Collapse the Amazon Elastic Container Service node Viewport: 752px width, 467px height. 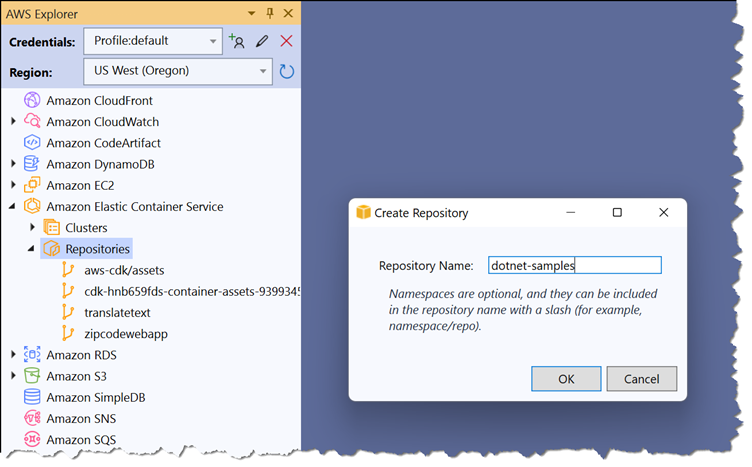pyautogui.click(x=12, y=207)
